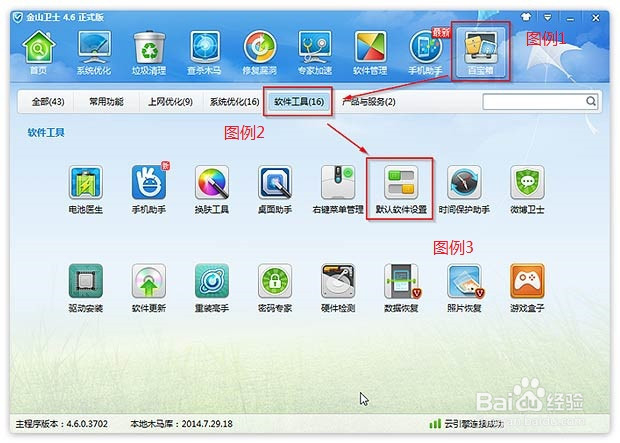The image size is (620, 443).
Task: Open 桌面助手 desktop assistant
Action: point(275,189)
